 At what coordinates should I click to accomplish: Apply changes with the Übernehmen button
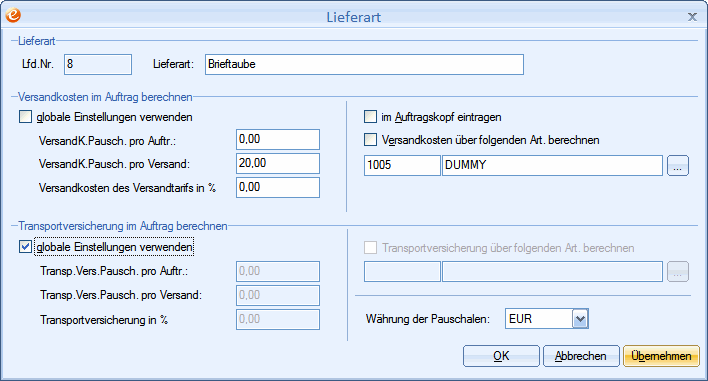pos(661,356)
